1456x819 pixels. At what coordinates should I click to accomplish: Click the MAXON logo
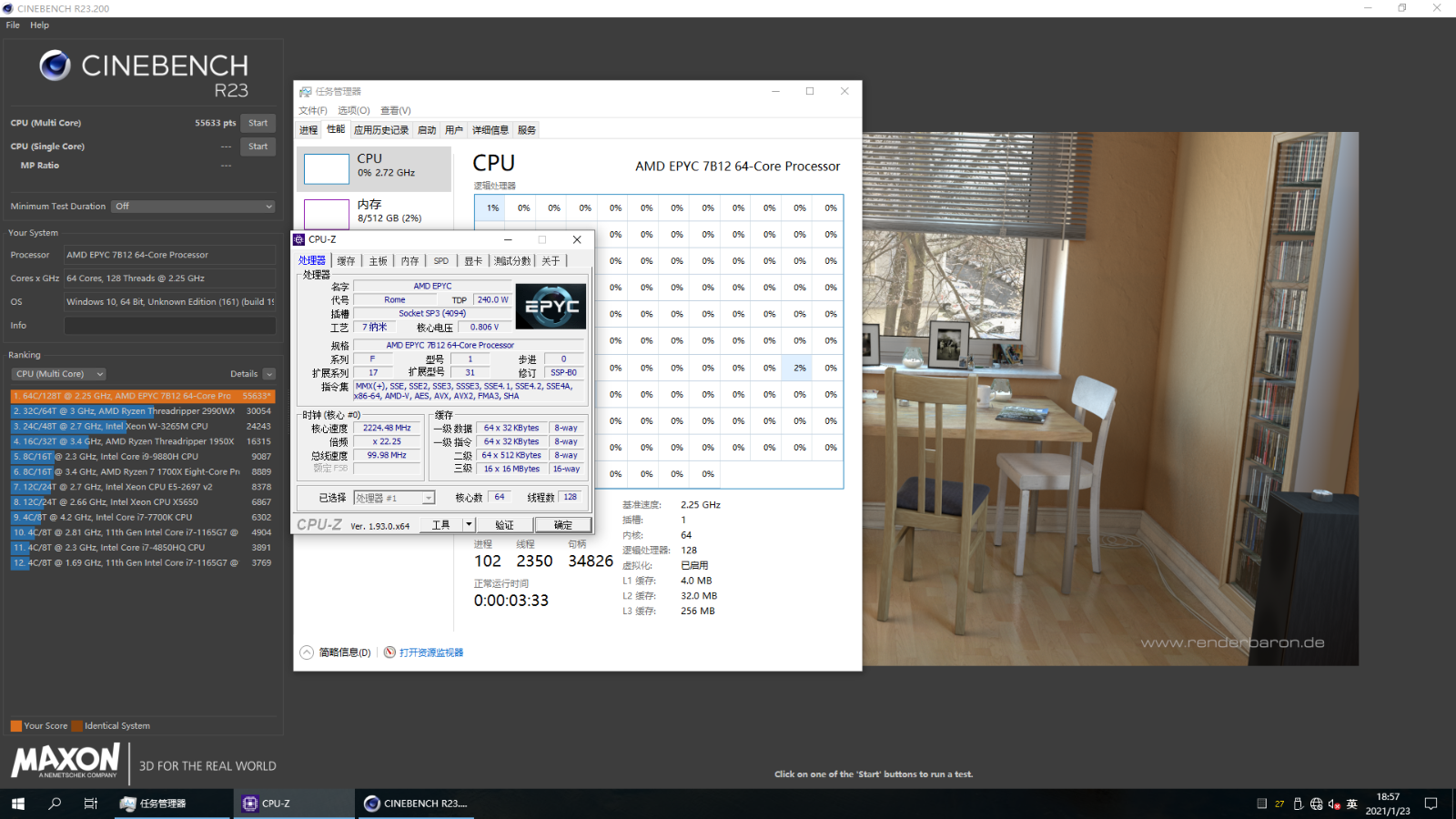66,761
